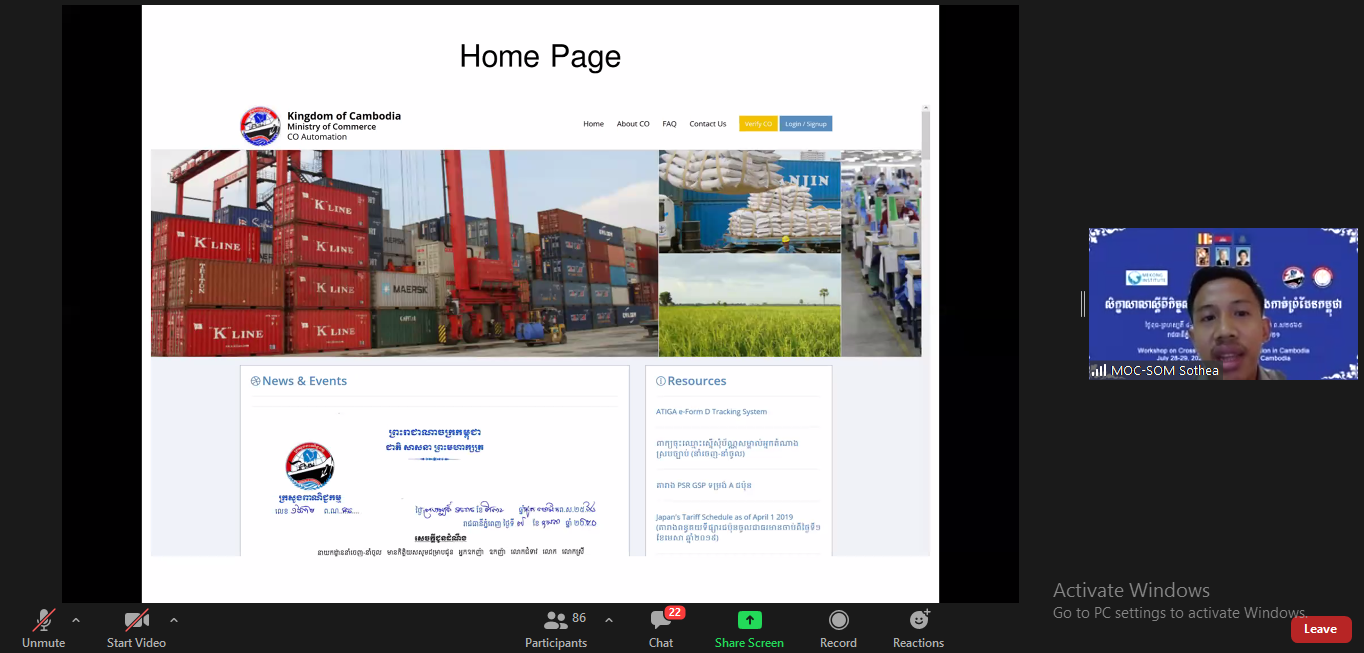1364x653 pixels.
Task: Click Kingdom of Cambodia site title
Action: [344, 116]
